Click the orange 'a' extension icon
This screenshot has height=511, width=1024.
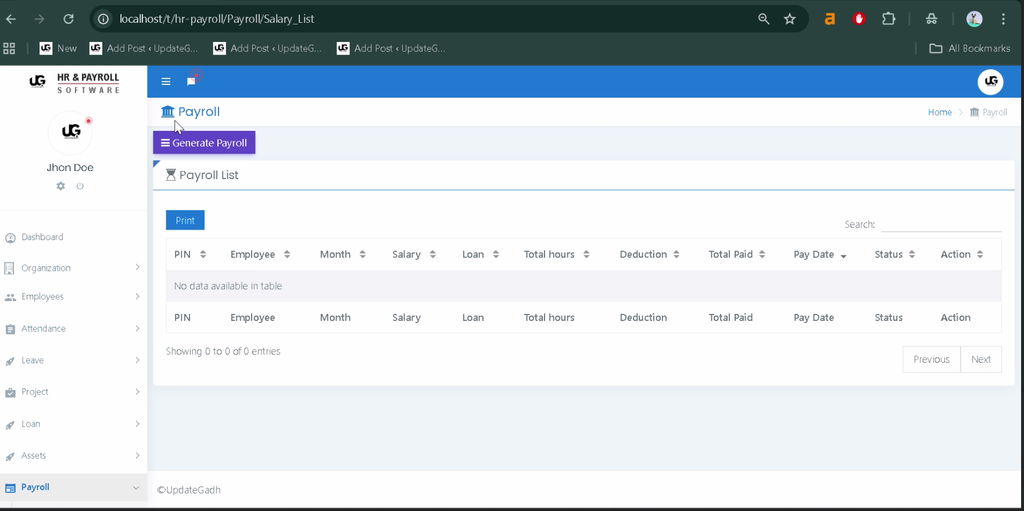[829, 19]
